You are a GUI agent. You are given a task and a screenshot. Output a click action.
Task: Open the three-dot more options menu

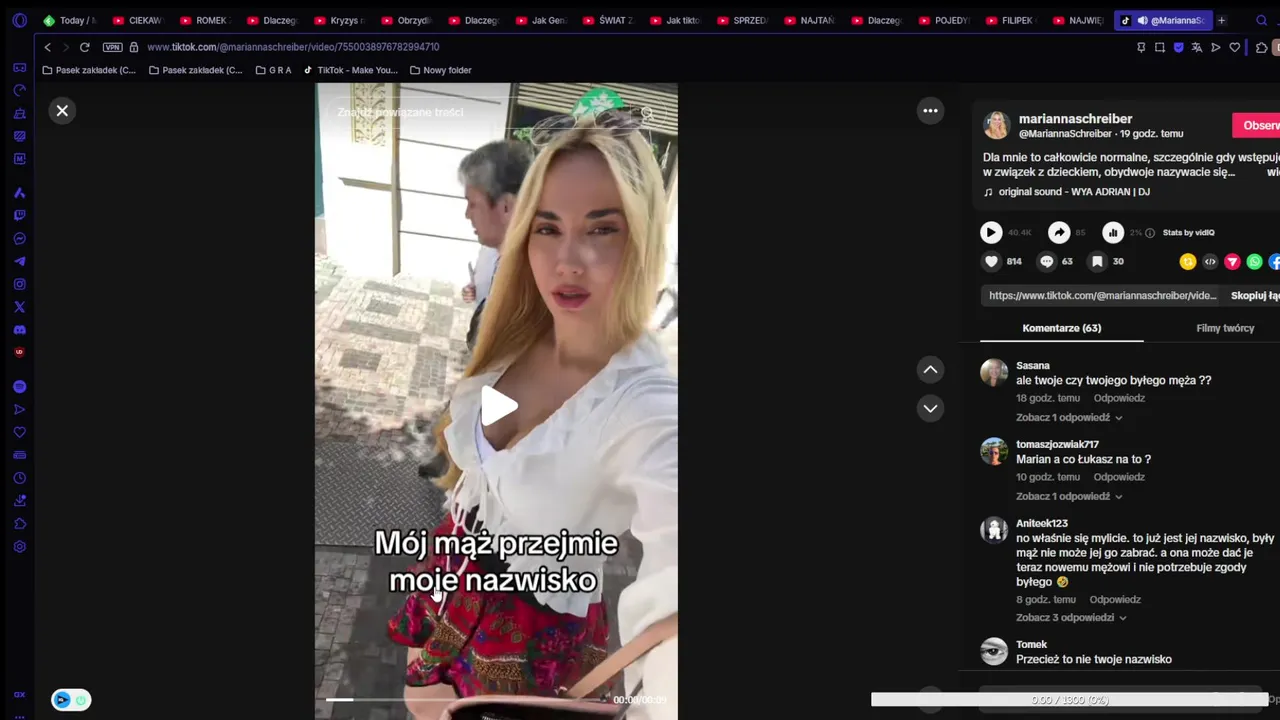pyautogui.click(x=930, y=111)
